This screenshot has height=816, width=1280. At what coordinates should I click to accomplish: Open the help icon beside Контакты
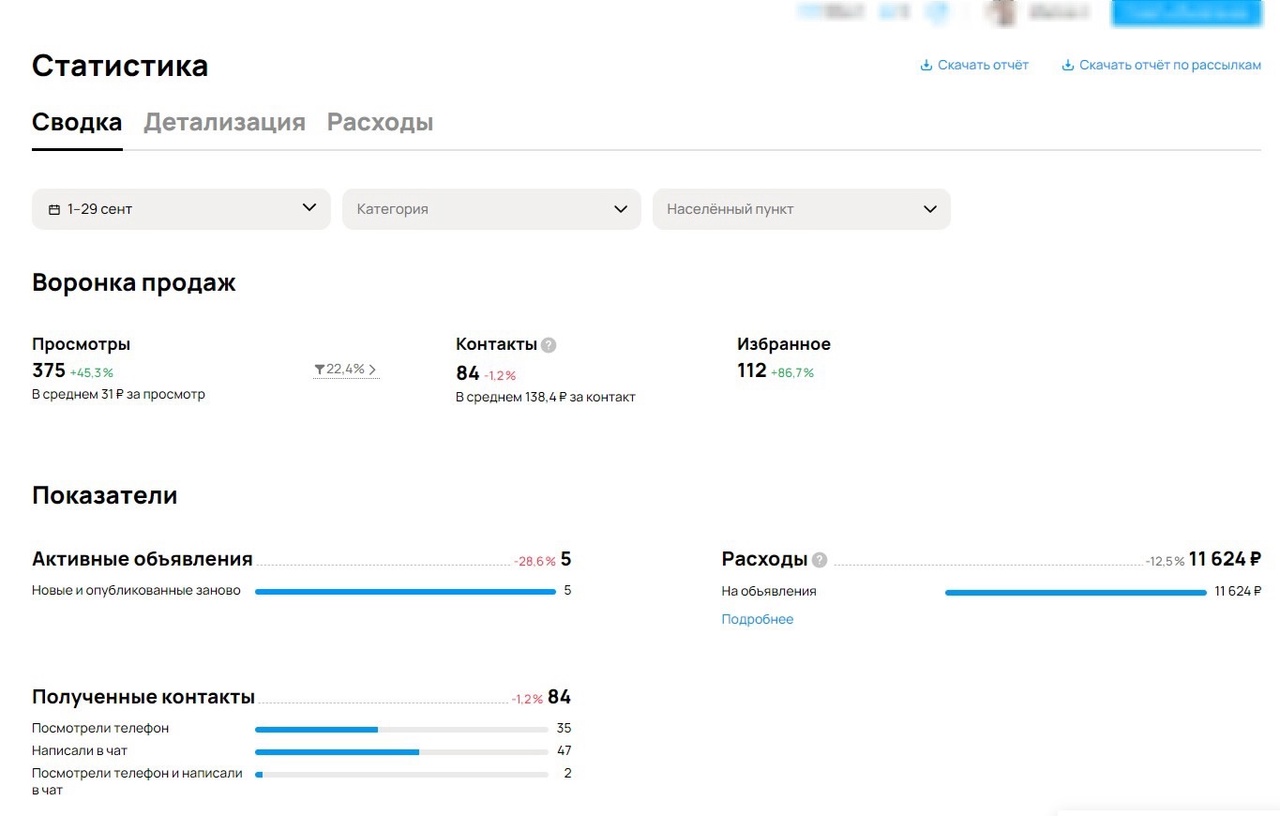[548, 345]
